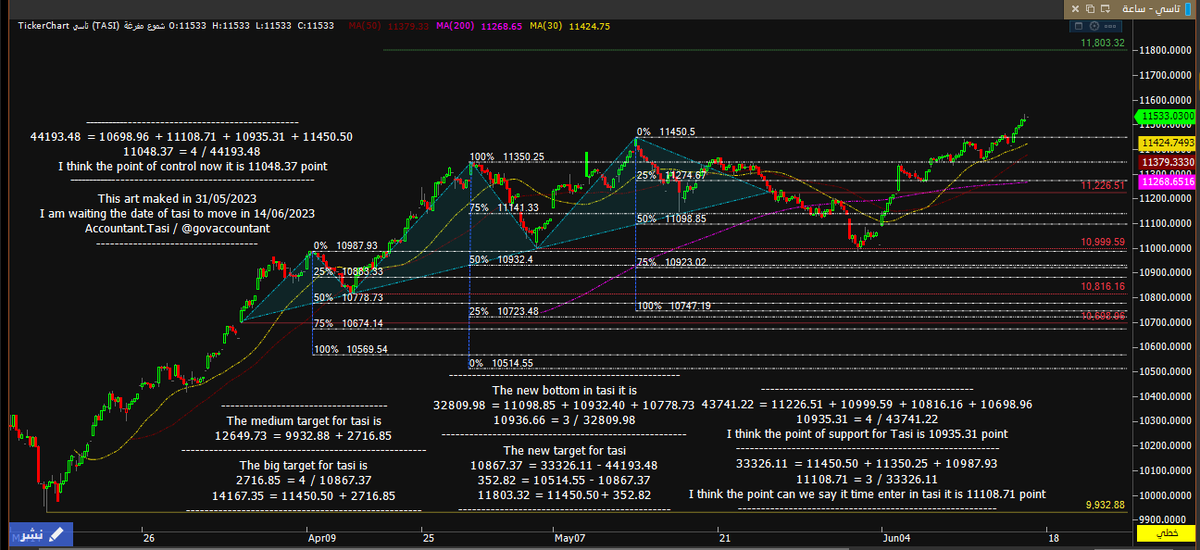Image resolution: width=1200 pixels, height=550 pixels.
Task: Open the three-dots more options icon
Action: [x=1110, y=26]
